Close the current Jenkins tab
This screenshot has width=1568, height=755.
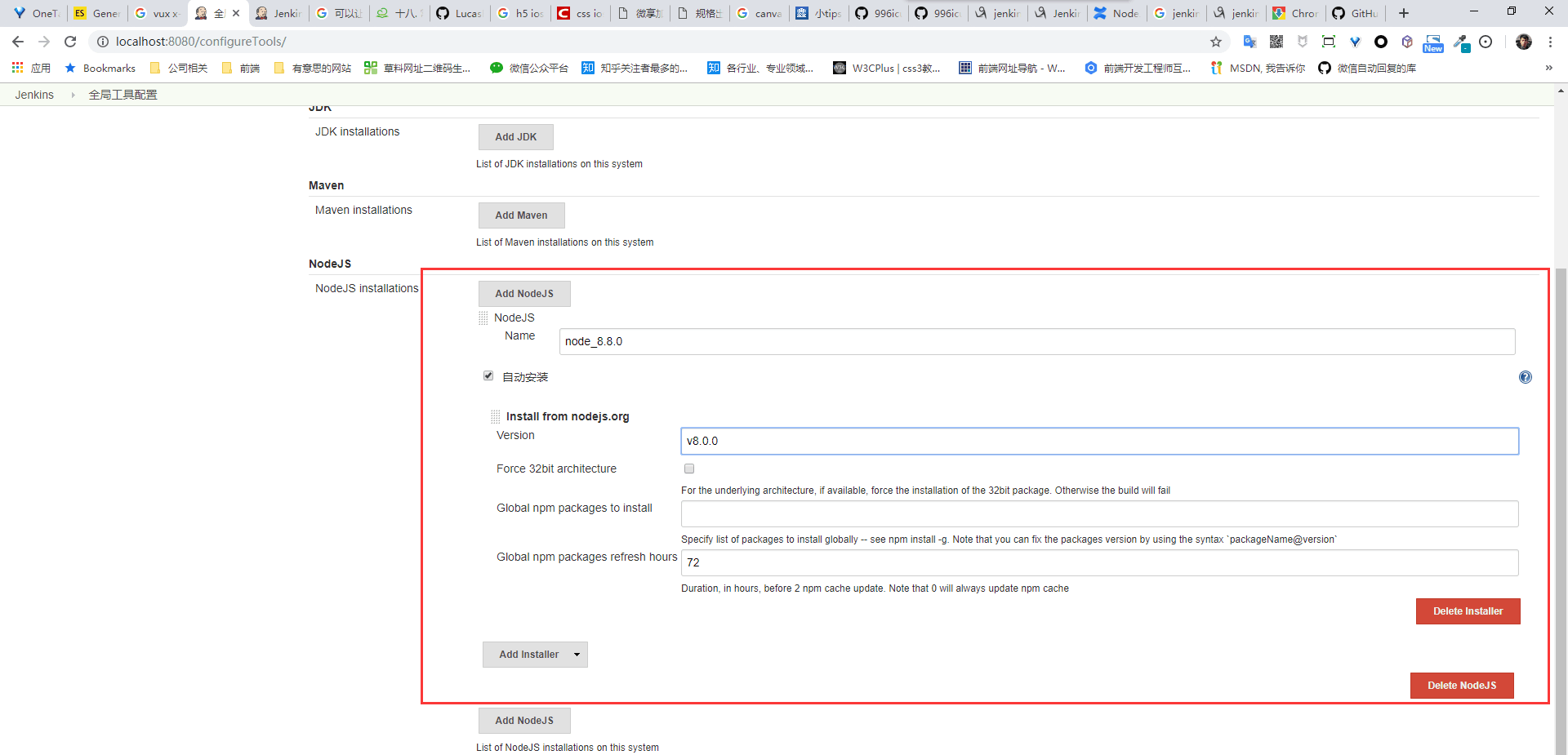(236, 13)
